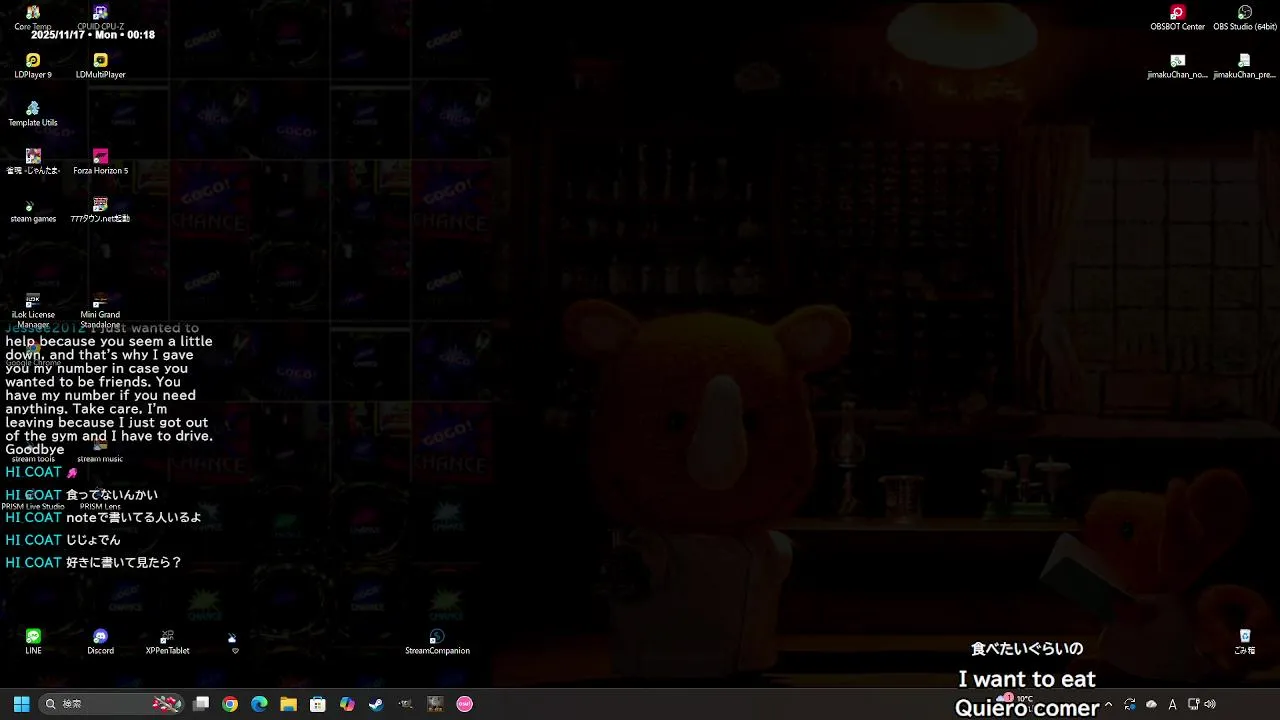Image resolution: width=1280 pixels, height=720 pixels.
Task: Open Task View from the taskbar
Action: (x=201, y=704)
